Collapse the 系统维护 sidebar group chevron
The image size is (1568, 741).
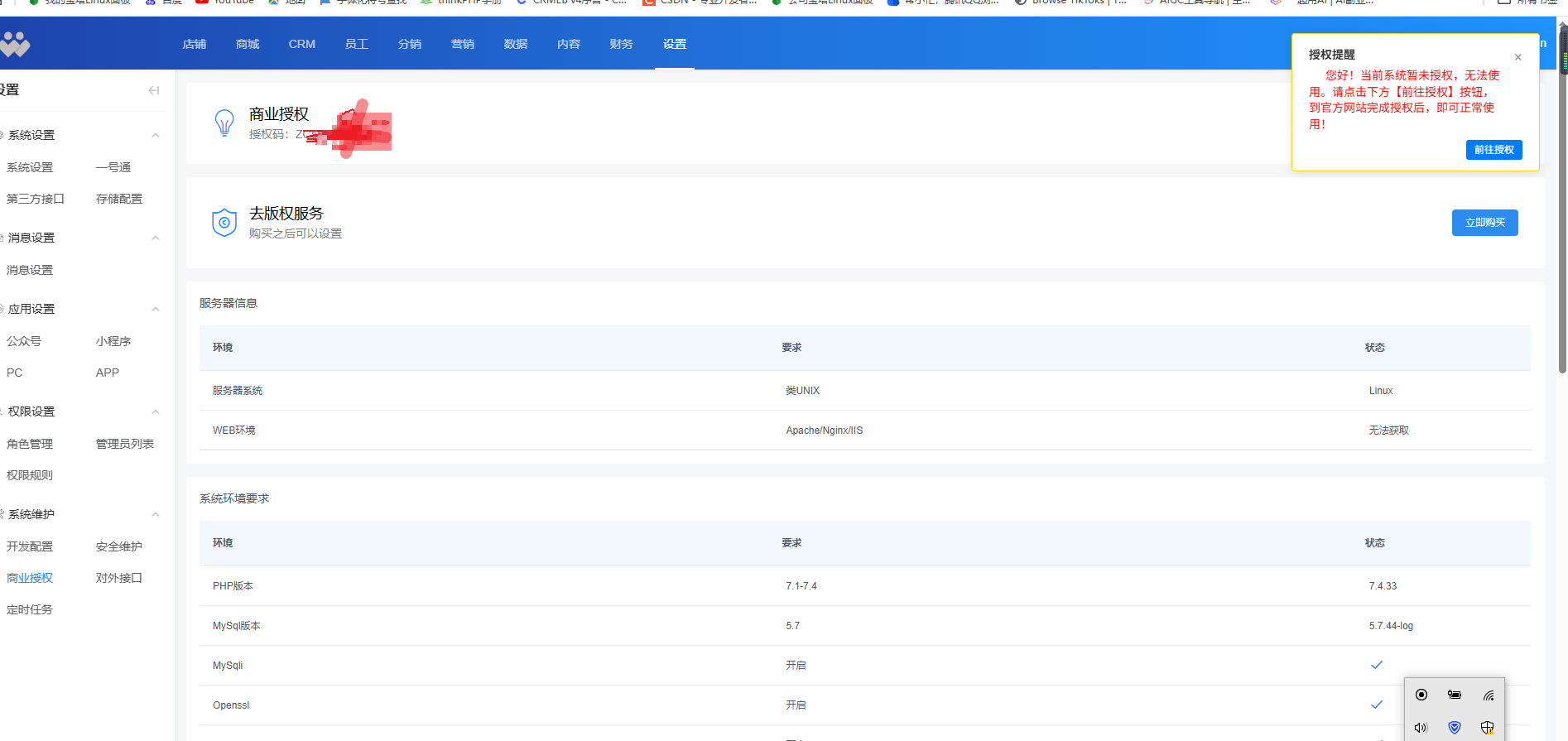point(155,514)
